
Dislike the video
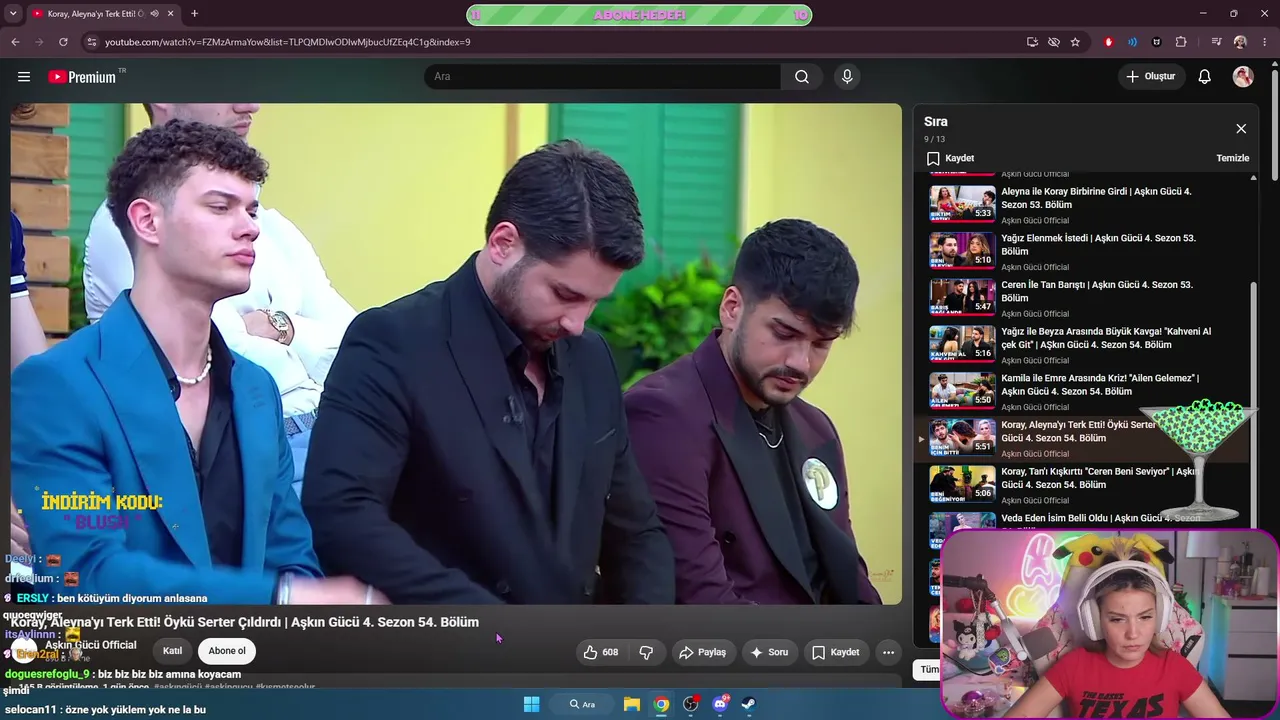coord(646,652)
